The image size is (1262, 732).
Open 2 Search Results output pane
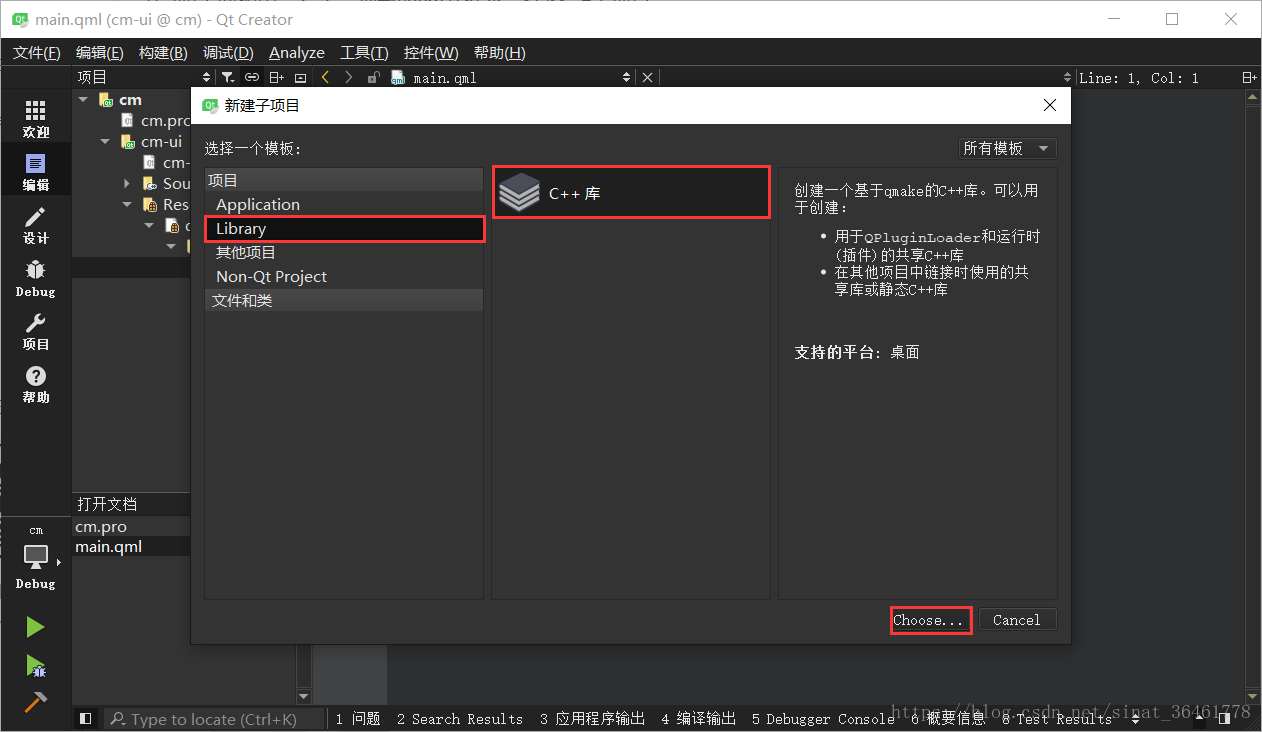tap(459, 718)
